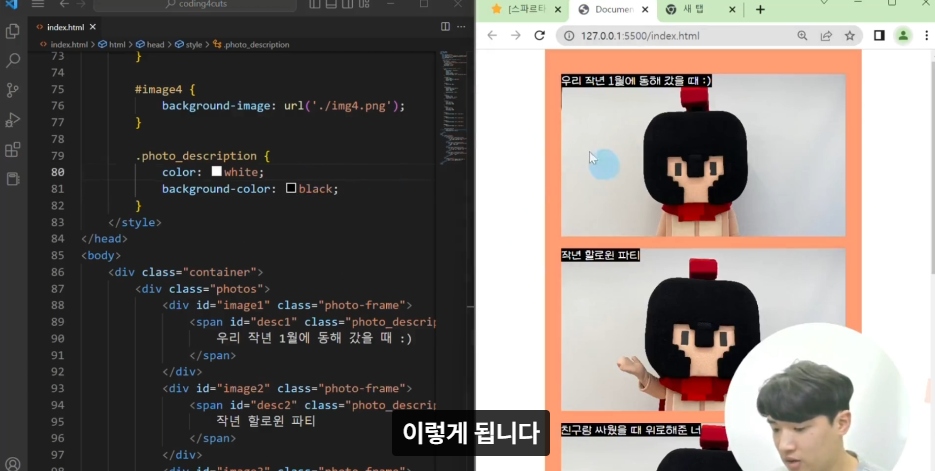935x471 pixels.
Task: Click the white color swatch in CSS
Action: 216,172
